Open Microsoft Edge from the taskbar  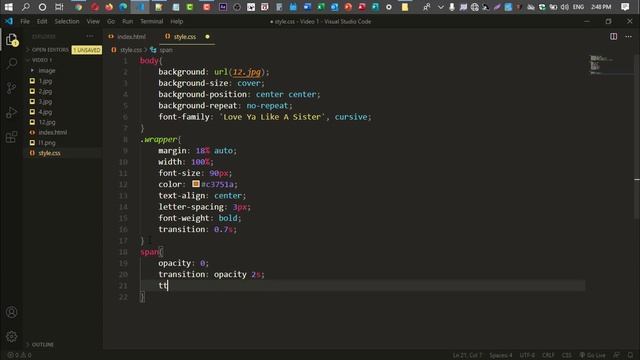pyautogui.click(x=123, y=7)
